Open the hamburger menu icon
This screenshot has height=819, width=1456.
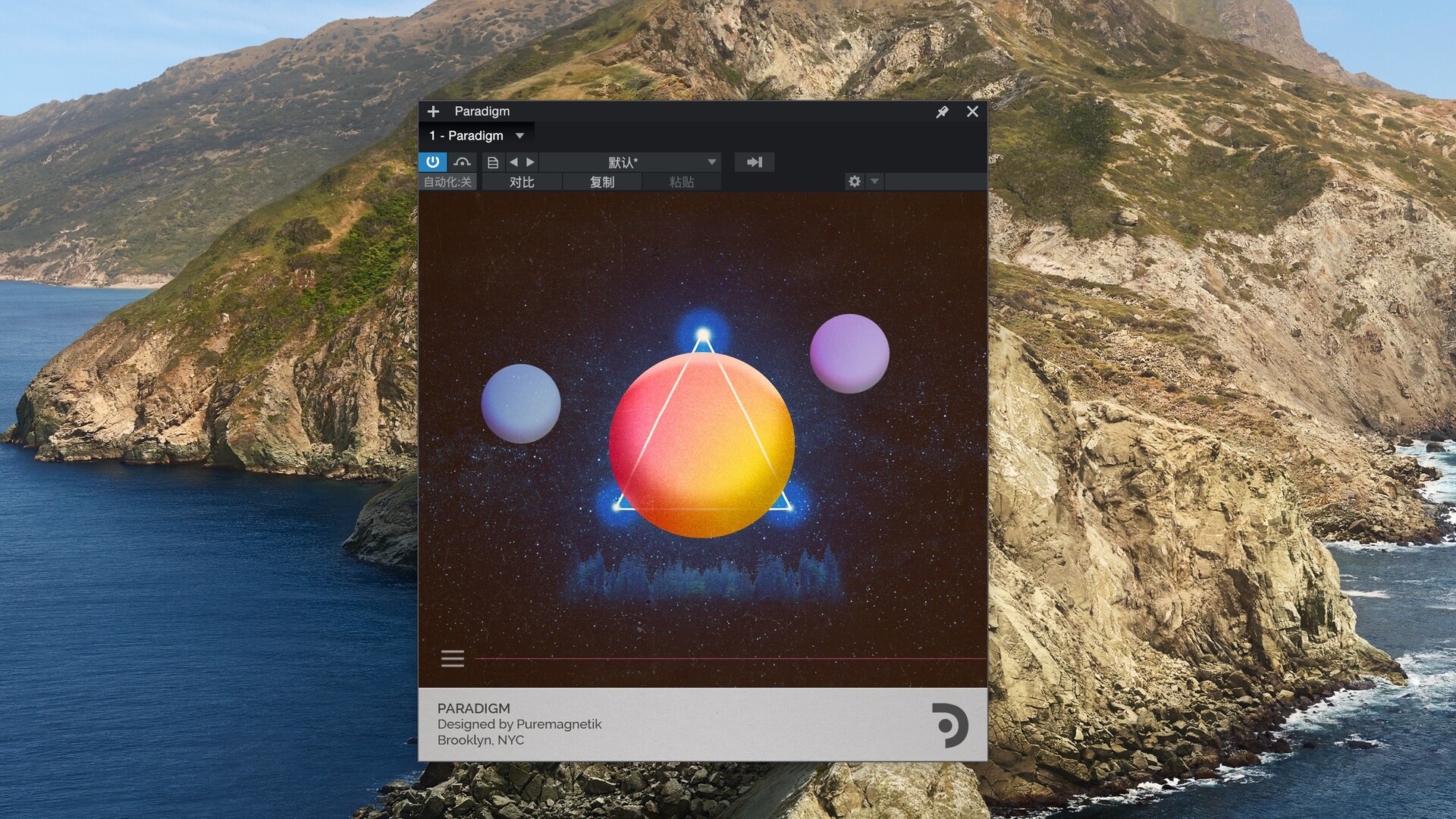(453, 658)
